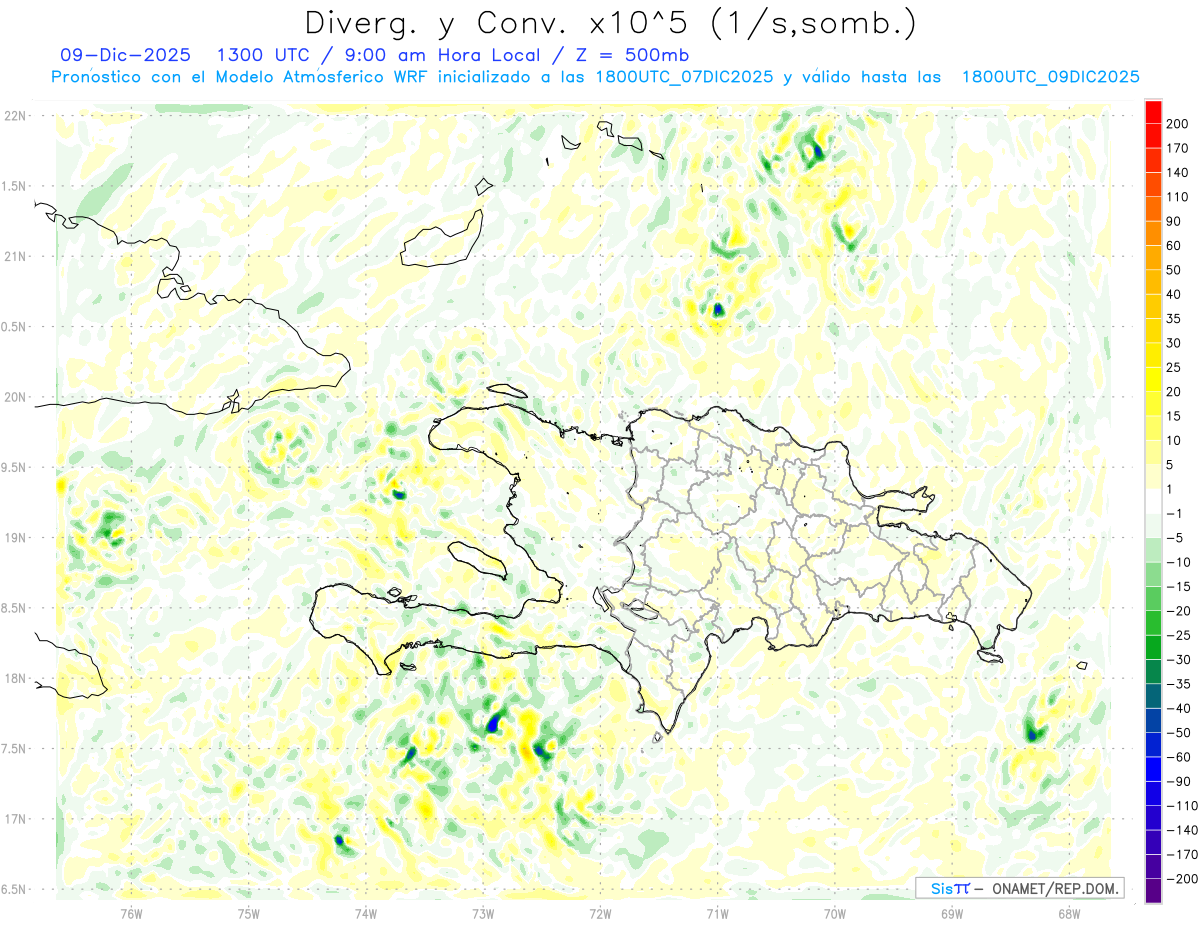Select the '71W' longitude label

[718, 913]
